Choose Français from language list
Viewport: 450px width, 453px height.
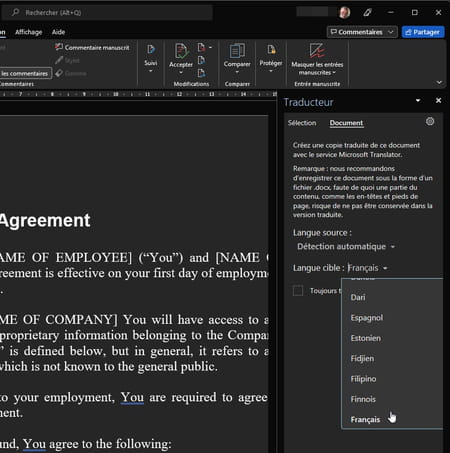click(392, 419)
